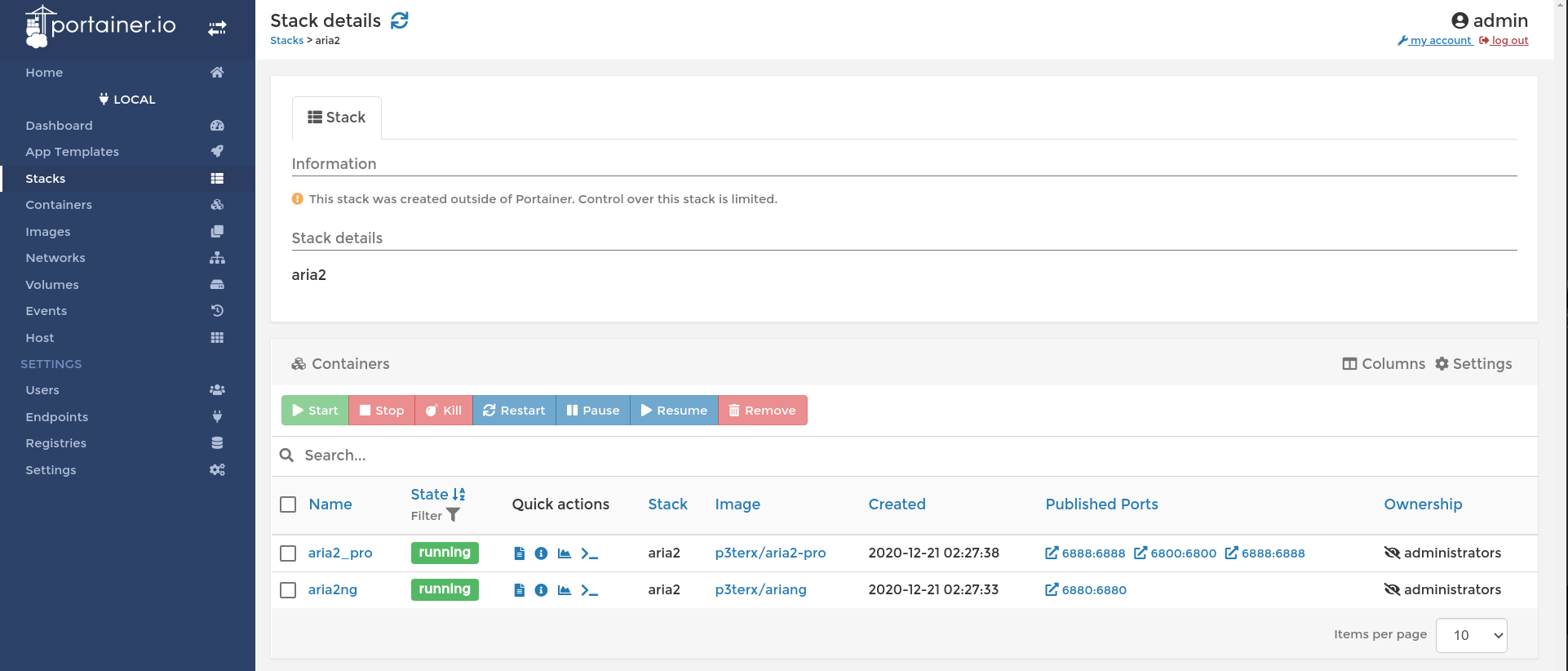
Task: Open the Items per page dropdown
Action: tap(1470, 635)
